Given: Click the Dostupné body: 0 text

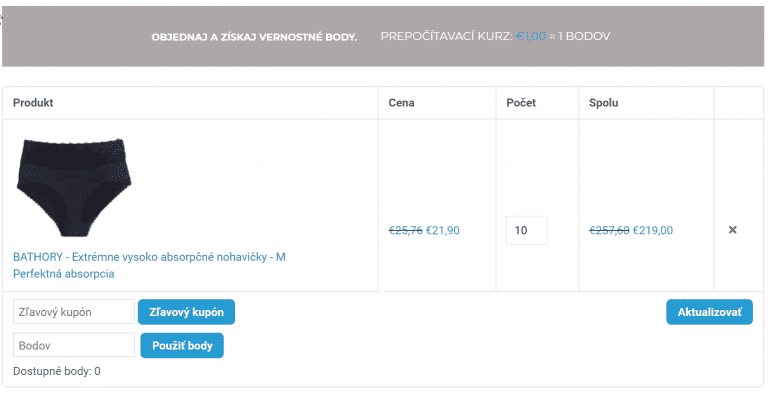Looking at the screenshot, I should click(57, 371).
